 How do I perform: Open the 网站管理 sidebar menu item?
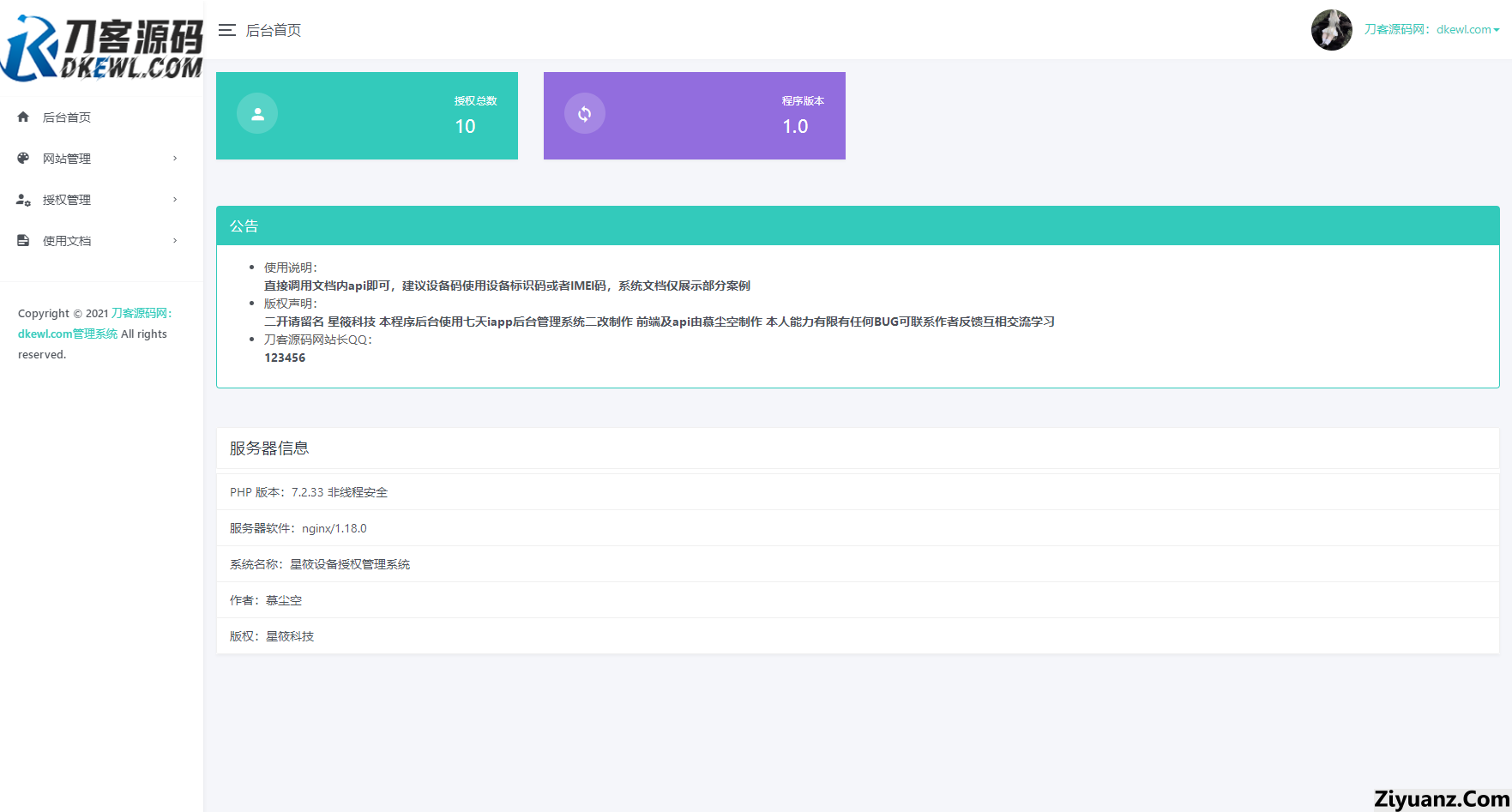click(67, 159)
